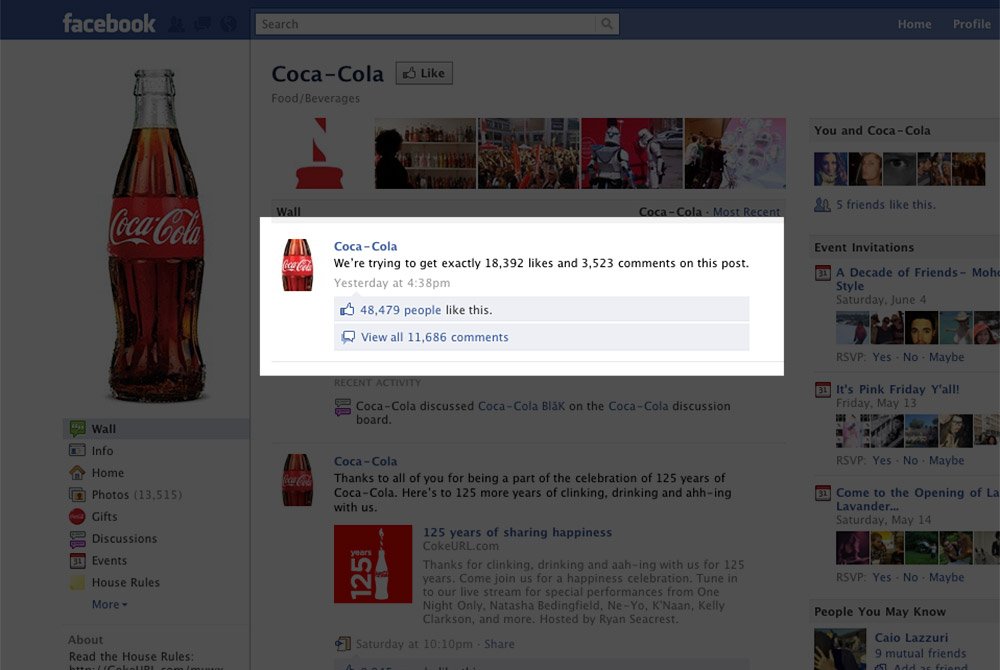Open the messages icon in header
Viewport: 1000px width, 670px height.
click(x=203, y=24)
